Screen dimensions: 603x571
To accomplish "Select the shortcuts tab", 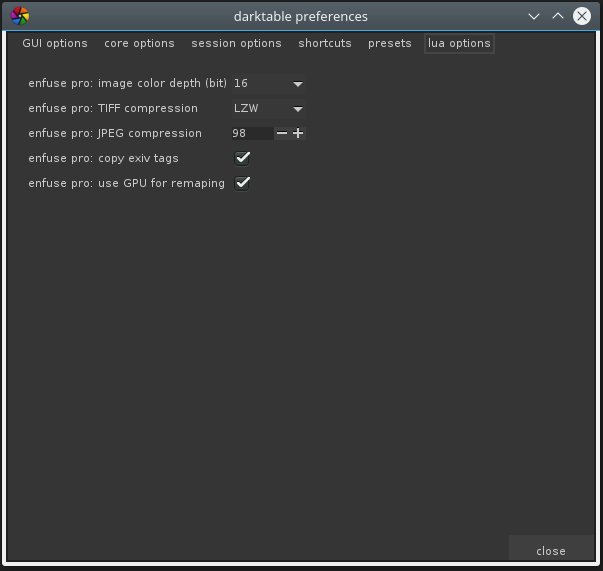I will click(x=325, y=44).
